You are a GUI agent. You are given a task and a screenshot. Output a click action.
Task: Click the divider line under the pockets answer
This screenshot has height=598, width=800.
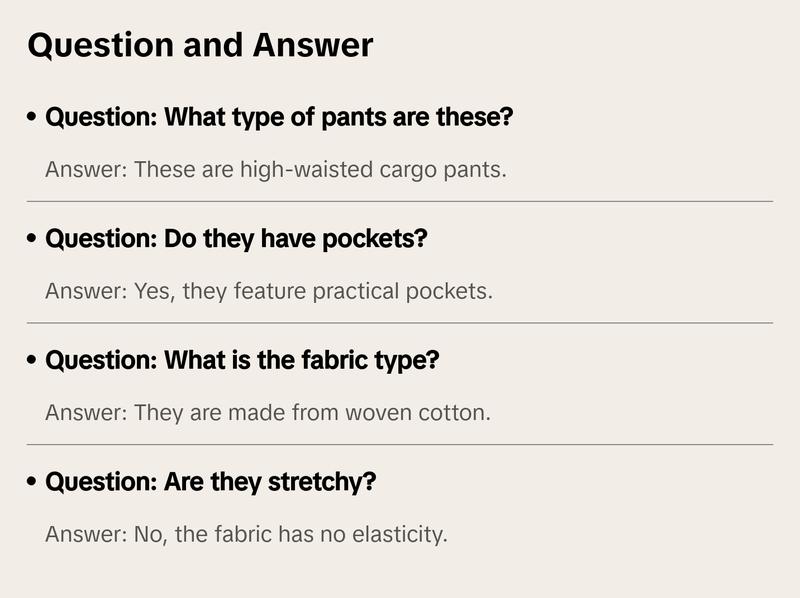click(400, 323)
